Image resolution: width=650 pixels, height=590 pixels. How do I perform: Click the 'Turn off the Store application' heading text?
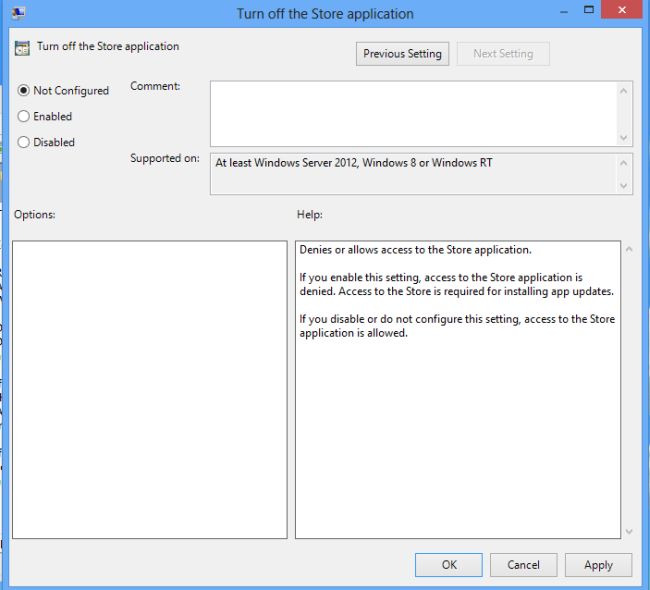pos(108,46)
